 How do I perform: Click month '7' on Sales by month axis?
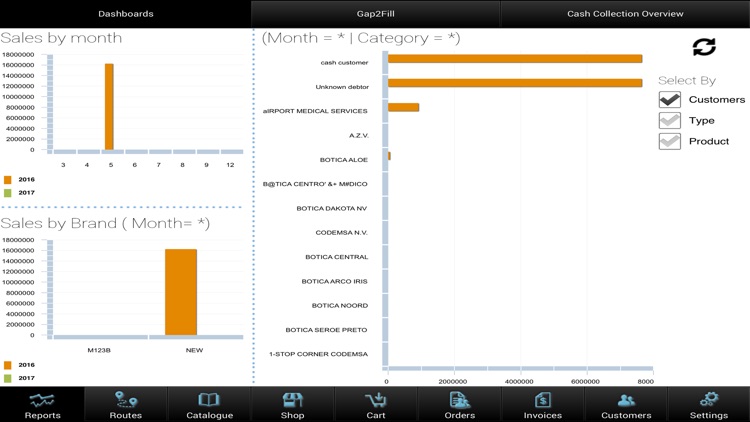pos(158,165)
